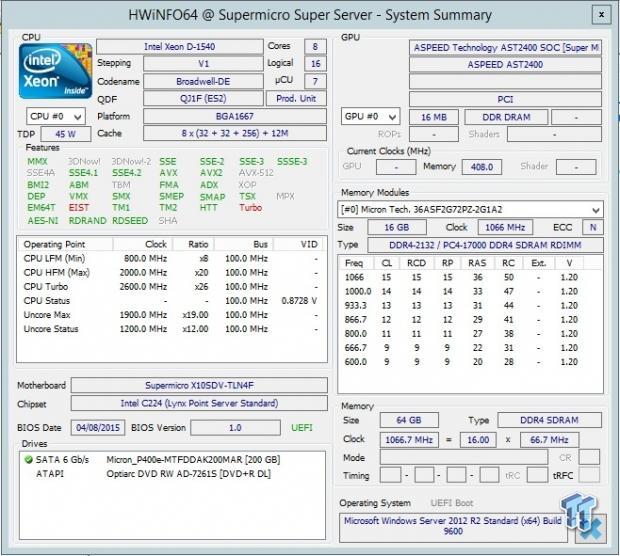
Task: Click the red EIST feature label
Action: 79,208
